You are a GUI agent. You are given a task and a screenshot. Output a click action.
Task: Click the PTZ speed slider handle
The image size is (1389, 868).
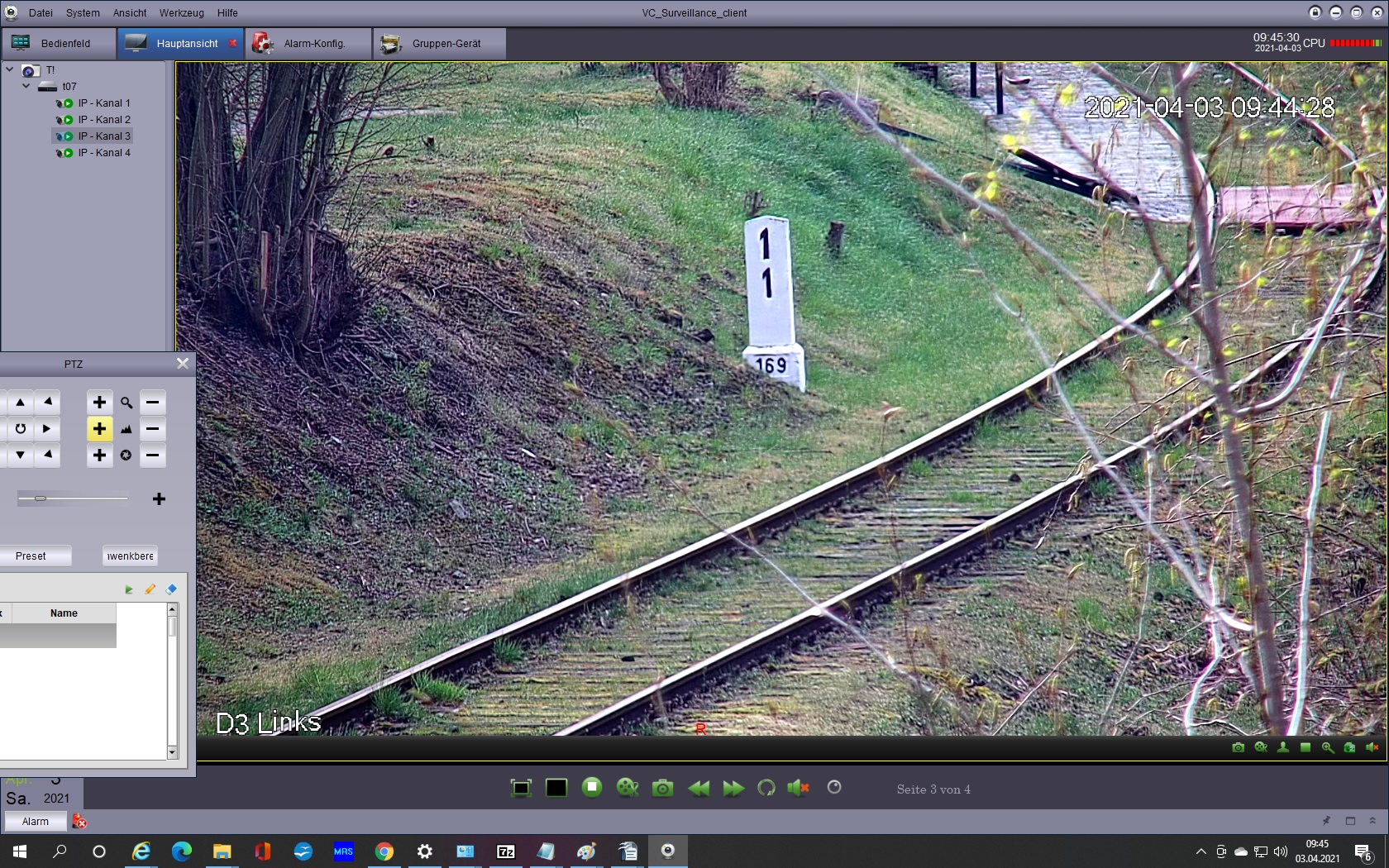pos(40,498)
